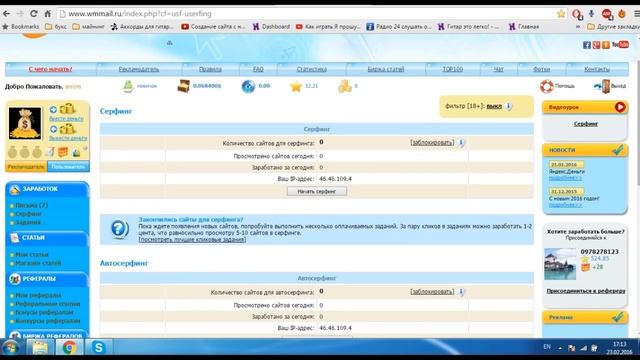The image size is (640, 360).
Task: Open Контакты menu item
Action: coord(597,69)
